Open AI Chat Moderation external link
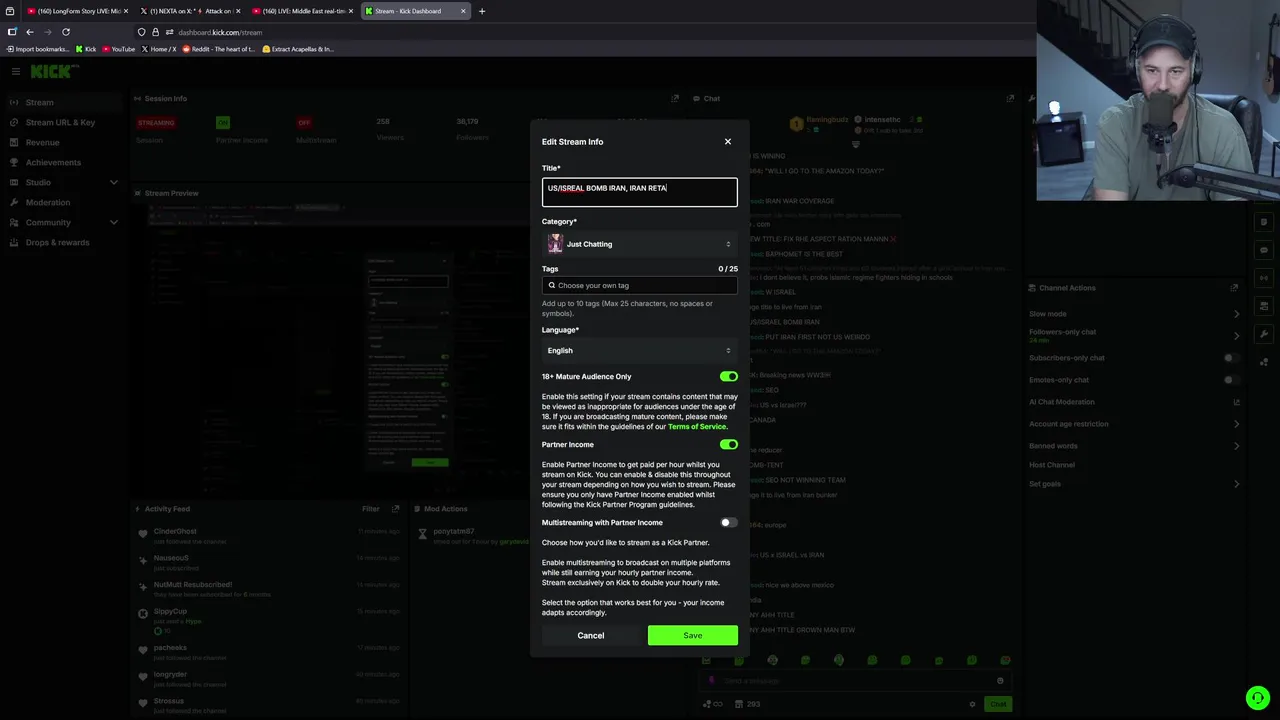1280x720 pixels. coord(1236,402)
